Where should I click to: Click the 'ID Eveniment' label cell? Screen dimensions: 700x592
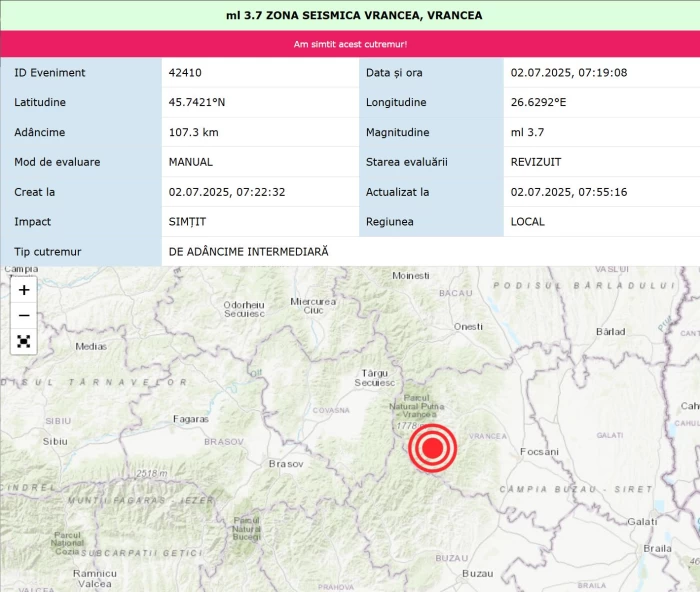pos(81,73)
